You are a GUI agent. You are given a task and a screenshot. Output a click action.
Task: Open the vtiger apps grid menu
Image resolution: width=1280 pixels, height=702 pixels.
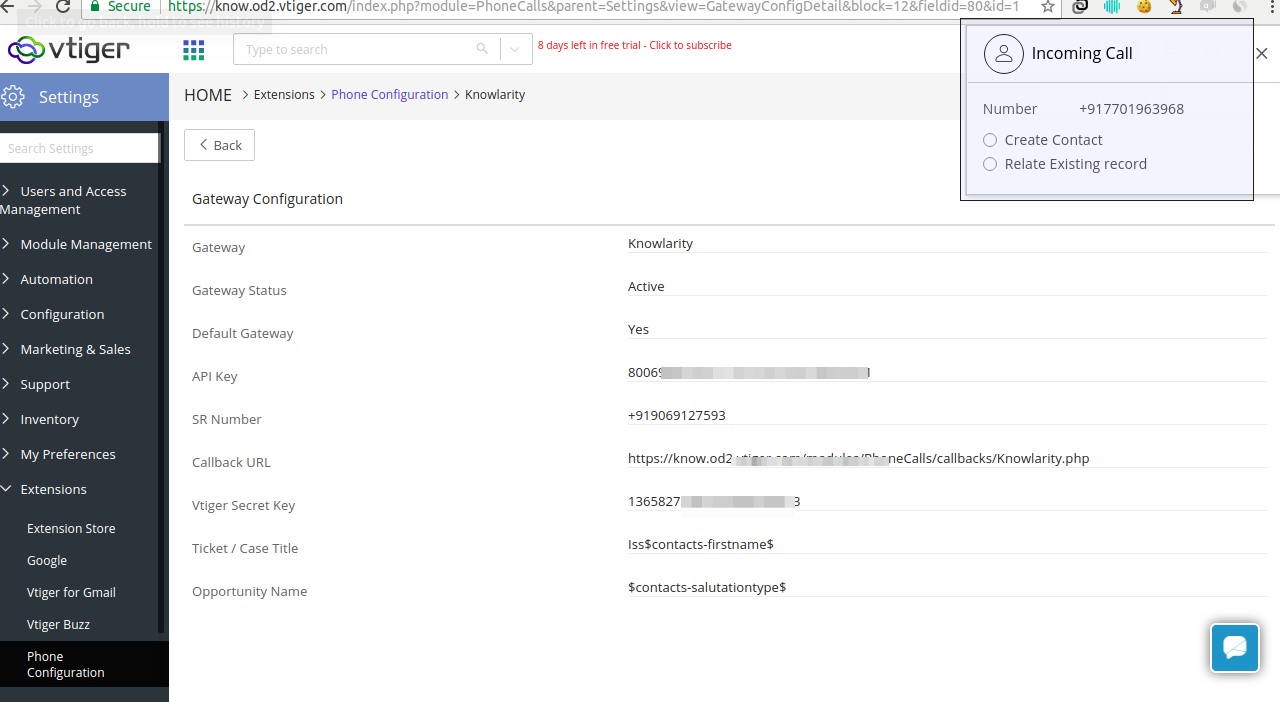coord(194,49)
